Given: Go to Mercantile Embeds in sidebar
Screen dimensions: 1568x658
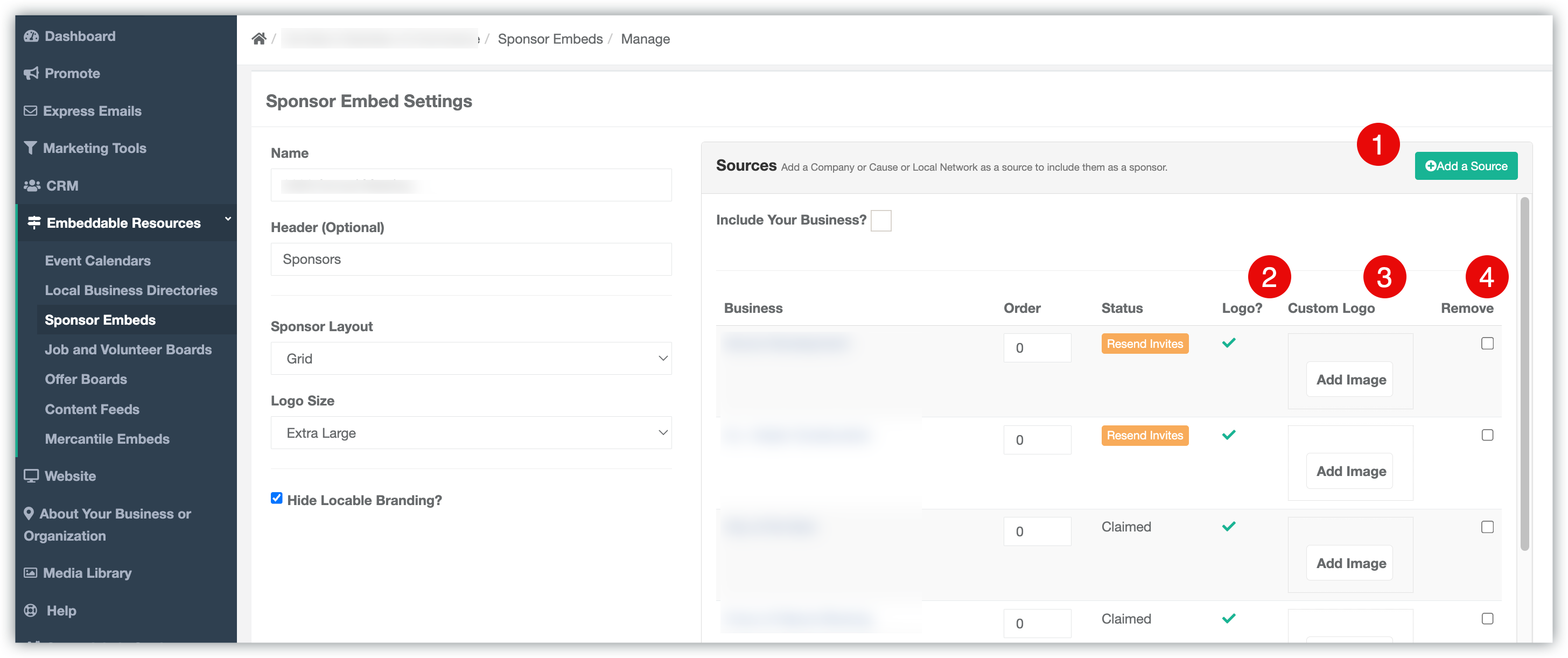Looking at the screenshot, I should click(107, 439).
